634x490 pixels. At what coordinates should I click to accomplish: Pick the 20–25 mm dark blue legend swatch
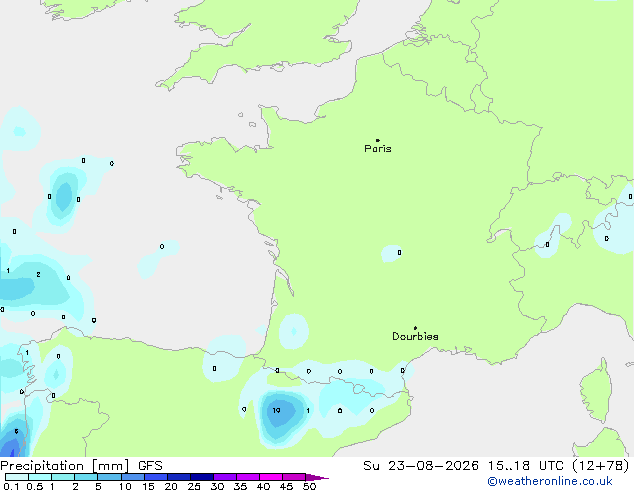coord(179,477)
